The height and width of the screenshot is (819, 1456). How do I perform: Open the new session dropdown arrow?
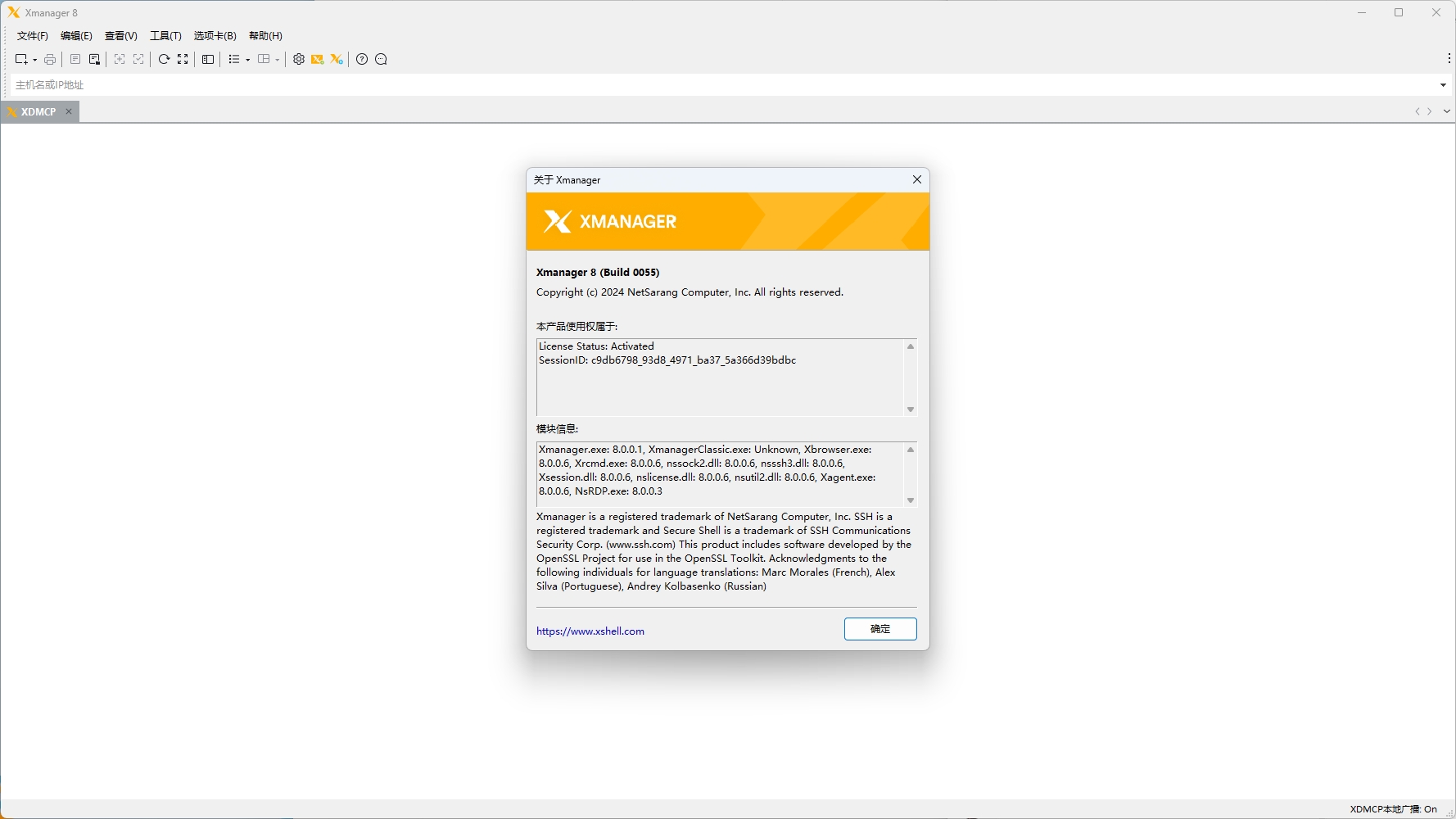tap(34, 59)
